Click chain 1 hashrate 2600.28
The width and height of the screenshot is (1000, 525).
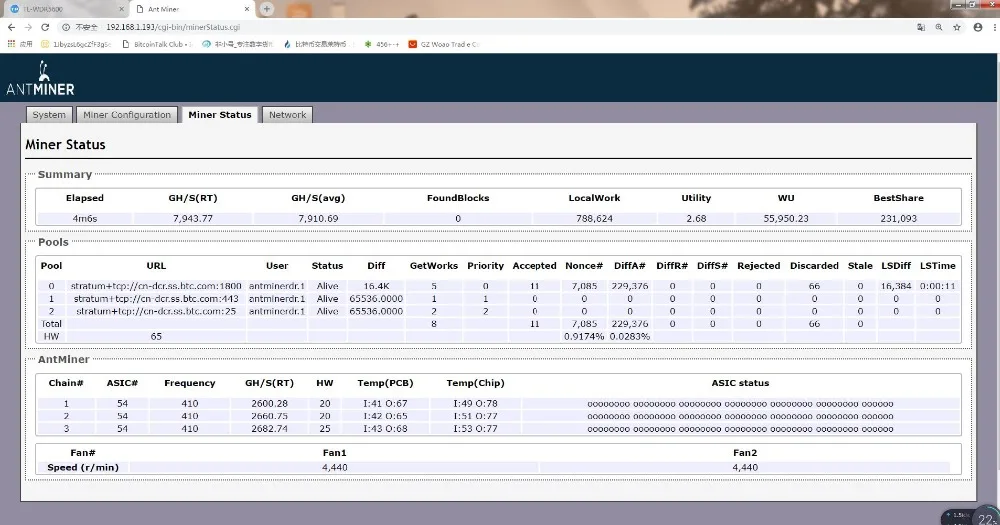coord(269,403)
